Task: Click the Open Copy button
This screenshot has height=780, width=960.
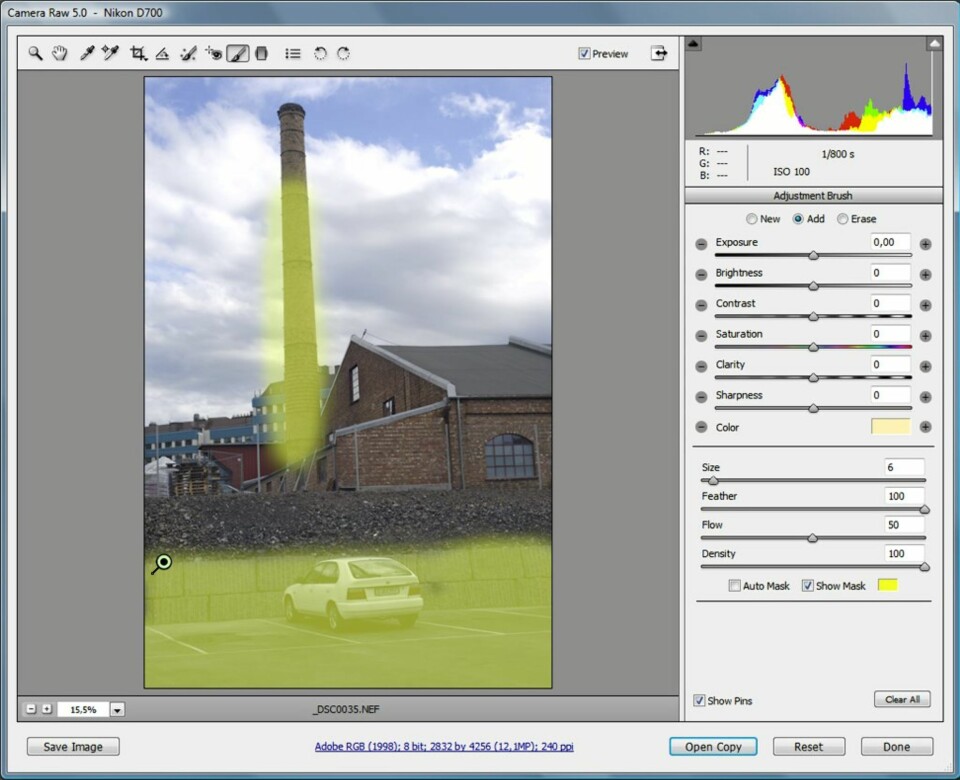Action: point(713,747)
